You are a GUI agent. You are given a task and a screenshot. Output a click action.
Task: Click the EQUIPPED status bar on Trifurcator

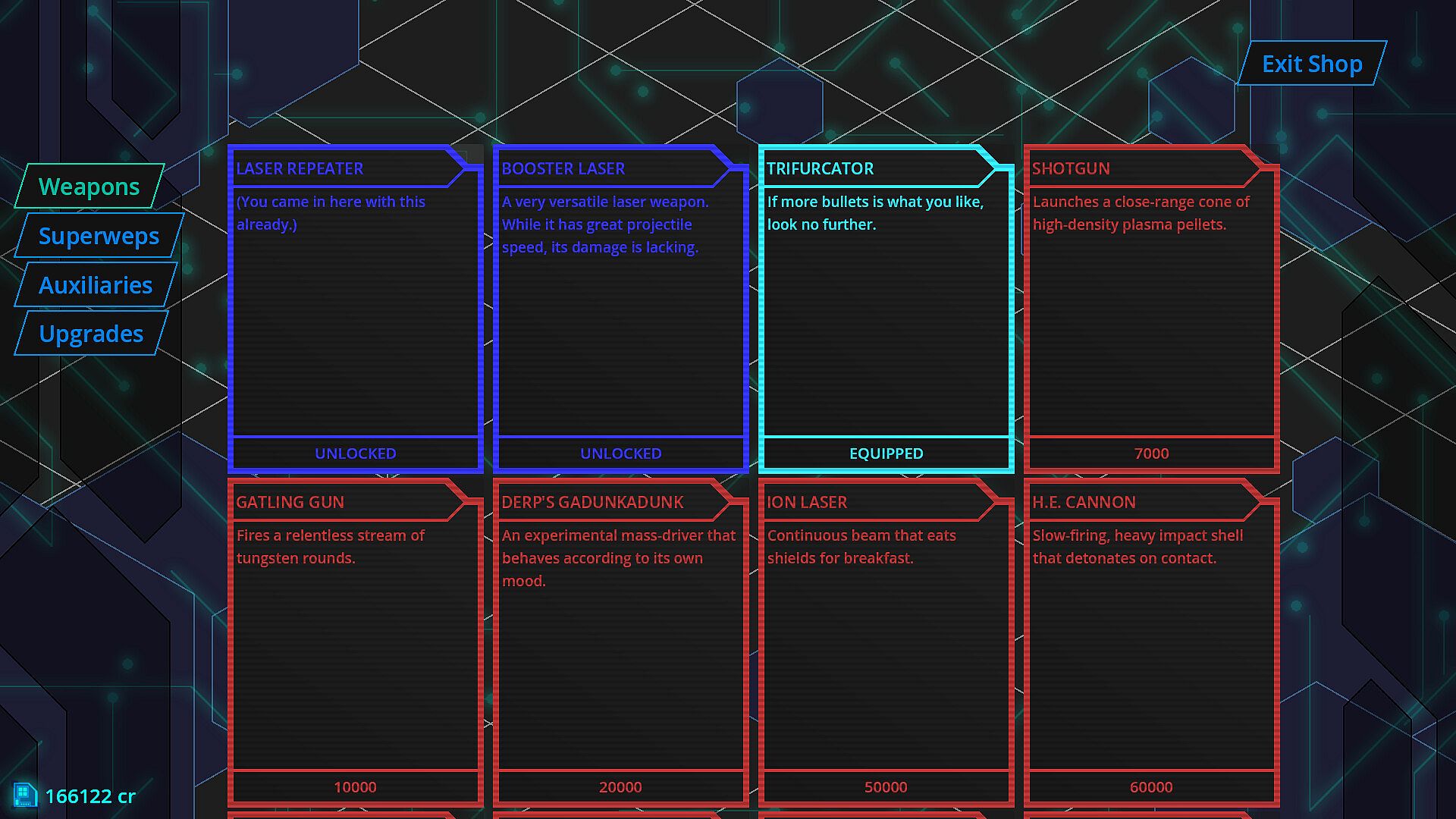tap(886, 453)
